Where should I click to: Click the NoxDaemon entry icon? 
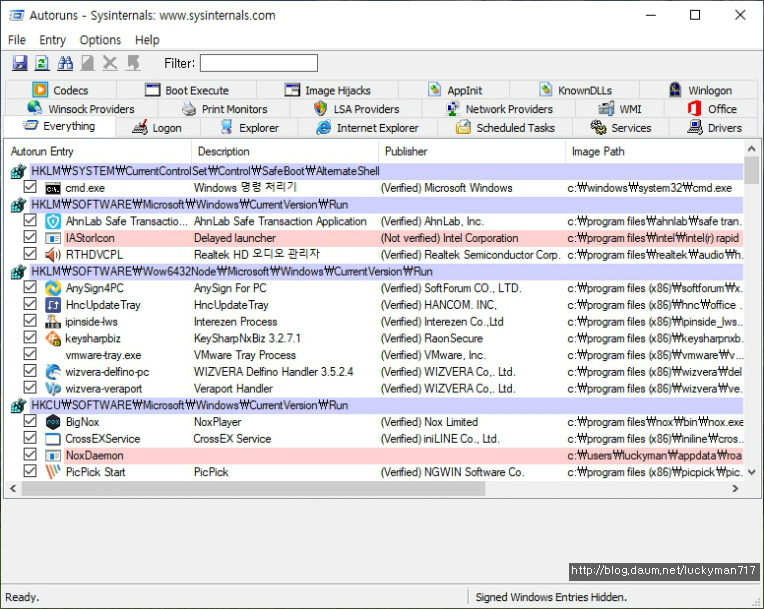(53, 456)
